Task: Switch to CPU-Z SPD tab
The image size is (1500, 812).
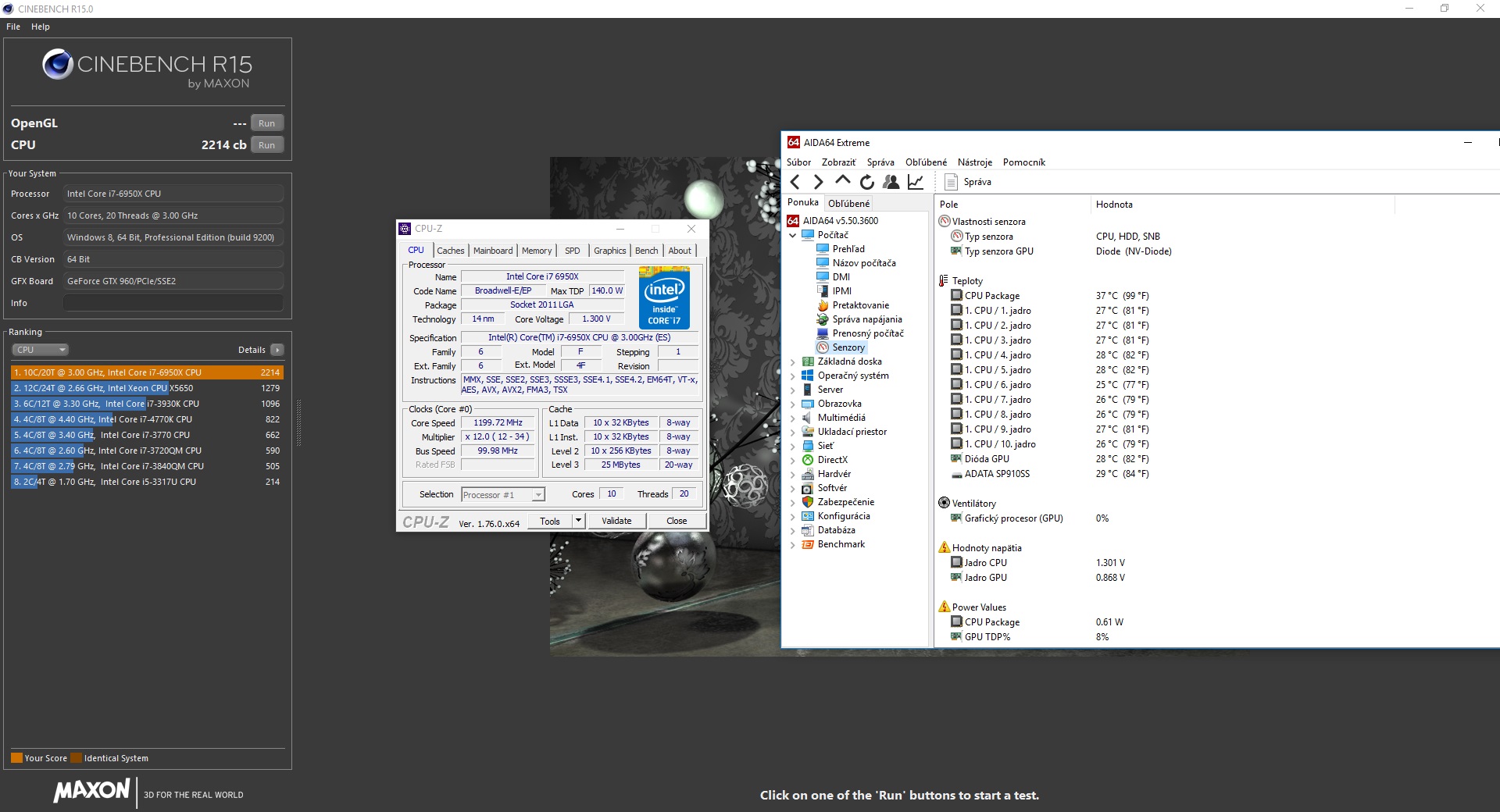Action: tap(573, 251)
